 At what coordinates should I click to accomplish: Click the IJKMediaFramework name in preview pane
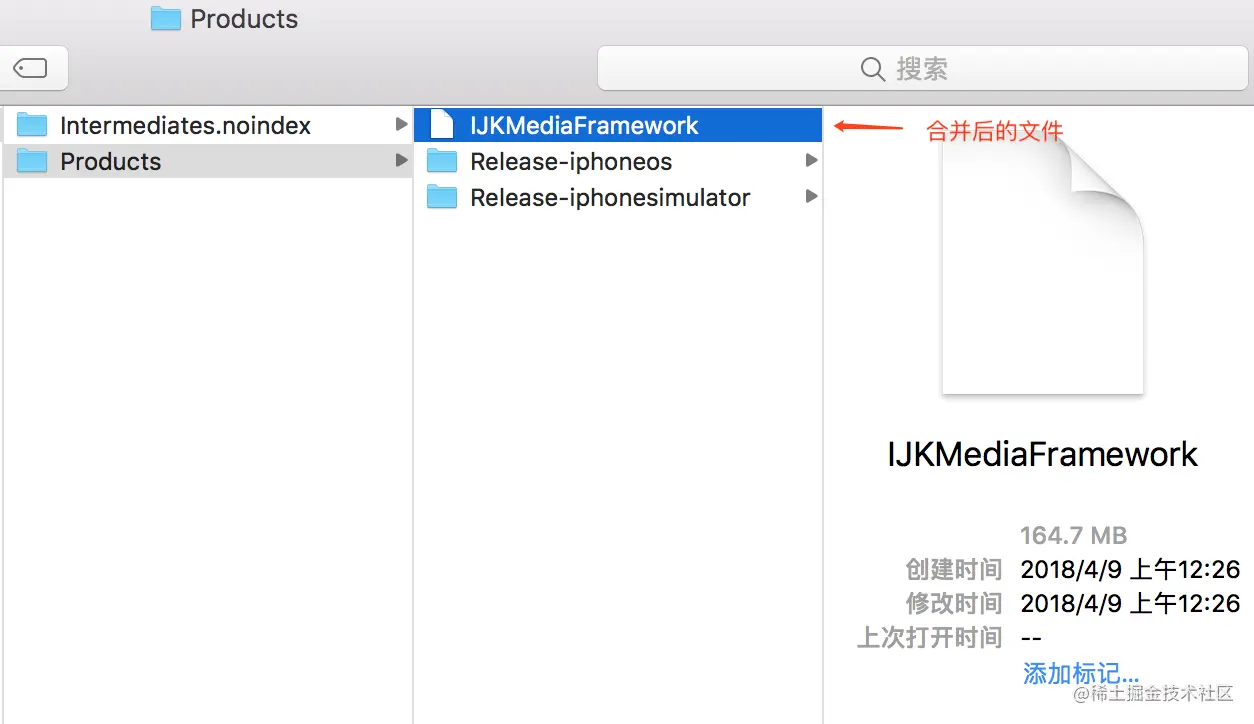point(1042,455)
